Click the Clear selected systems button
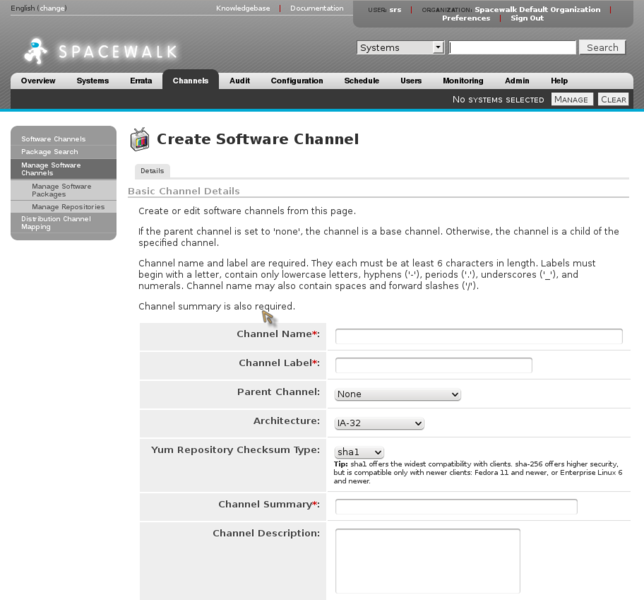Image resolution: width=644 pixels, height=600 pixels. click(x=613, y=99)
